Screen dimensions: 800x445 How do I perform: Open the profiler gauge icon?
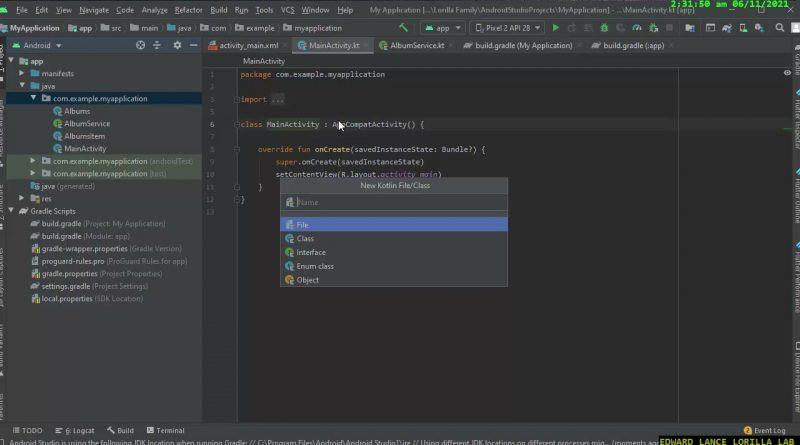click(x=637, y=28)
